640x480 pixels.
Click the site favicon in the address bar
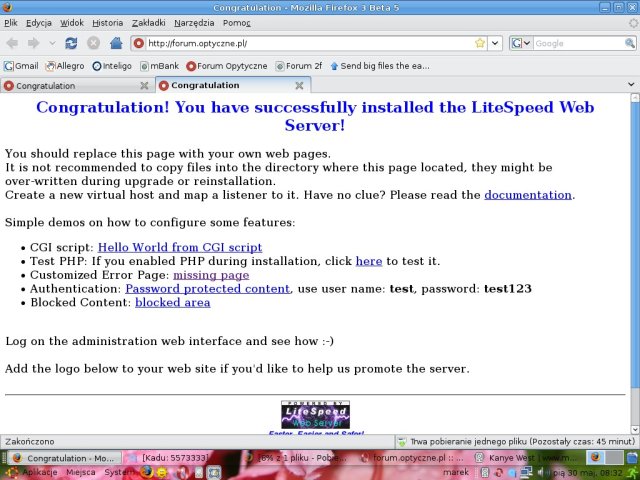tap(139, 43)
